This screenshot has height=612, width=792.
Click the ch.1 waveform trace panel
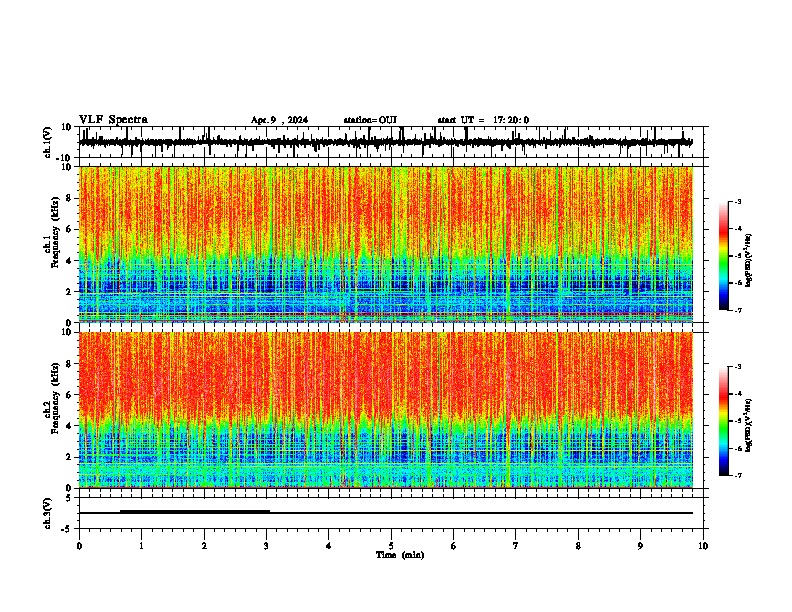pyautogui.click(x=393, y=142)
